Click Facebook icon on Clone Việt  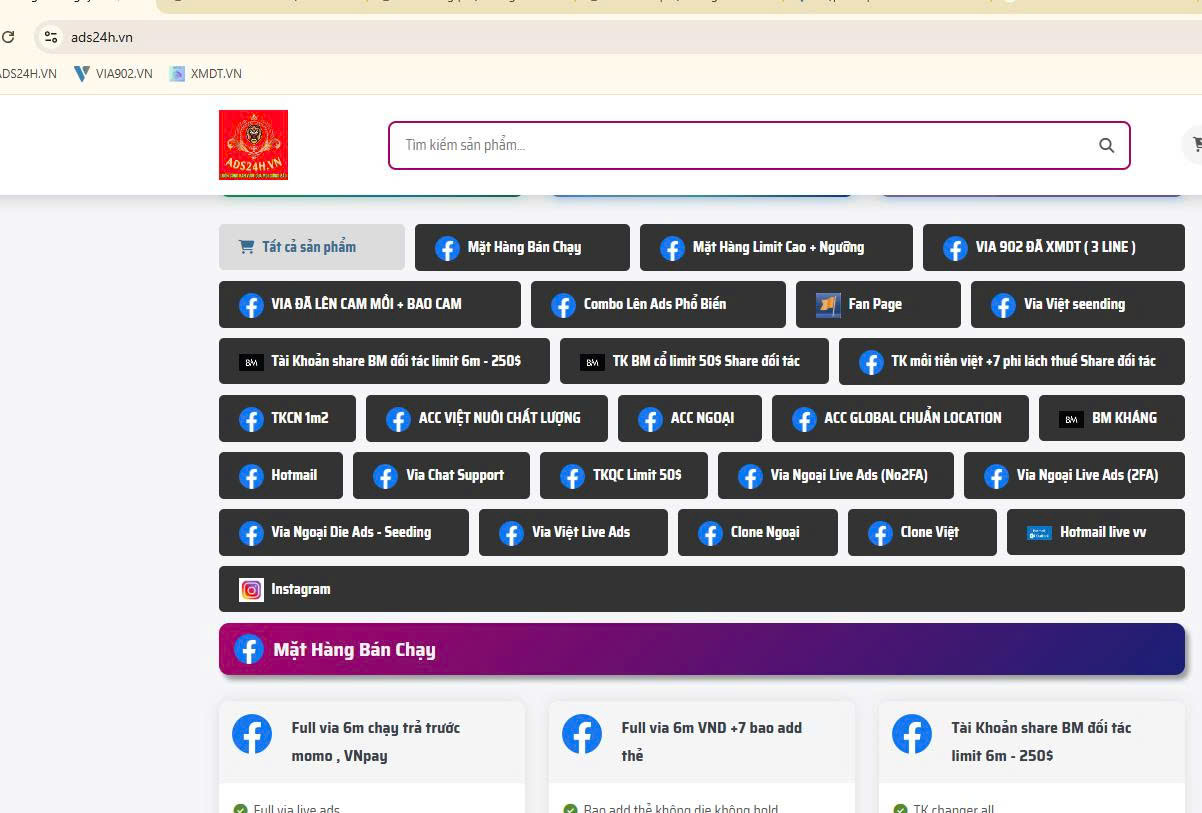point(880,533)
